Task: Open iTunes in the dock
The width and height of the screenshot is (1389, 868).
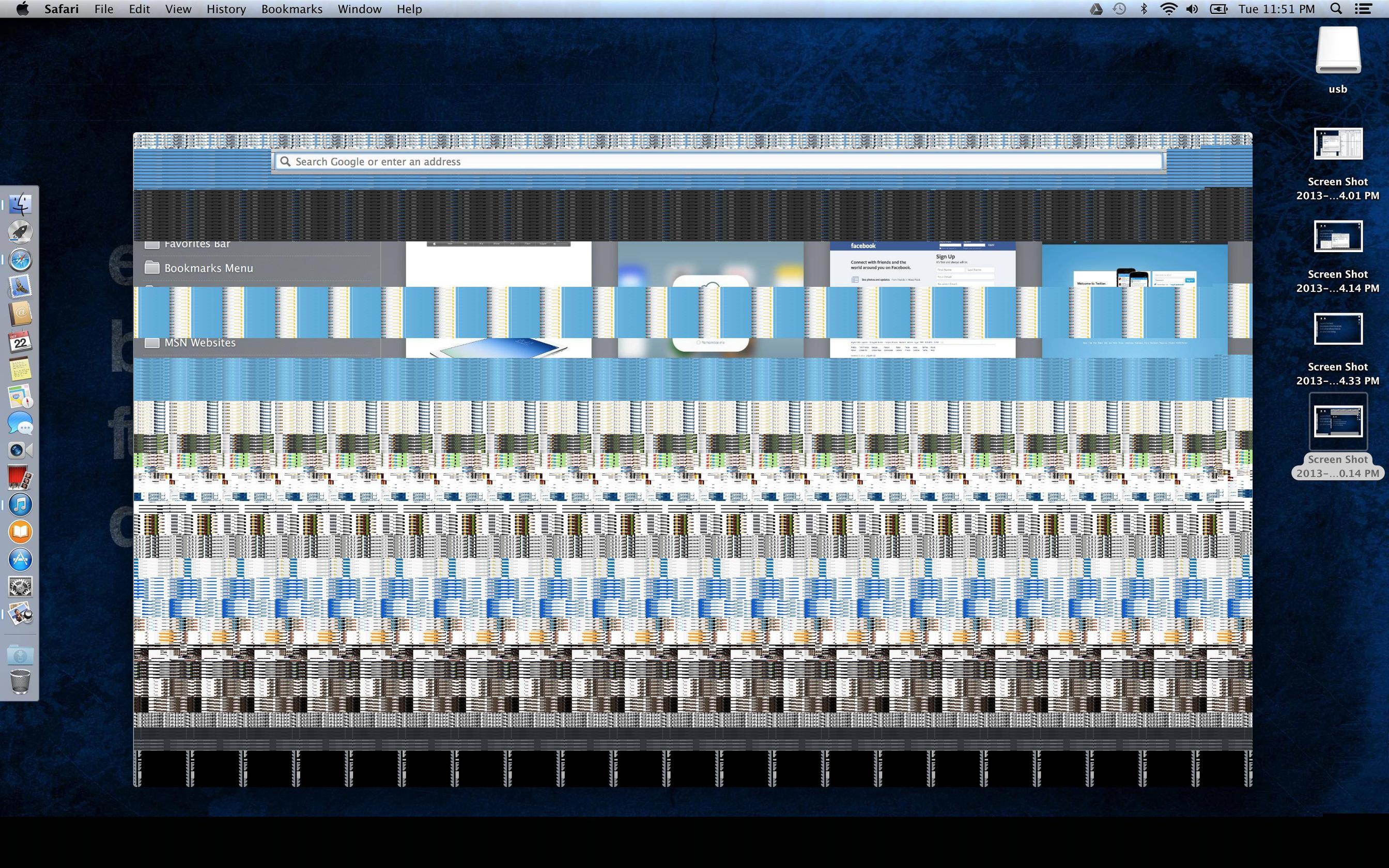Action: pos(20,505)
